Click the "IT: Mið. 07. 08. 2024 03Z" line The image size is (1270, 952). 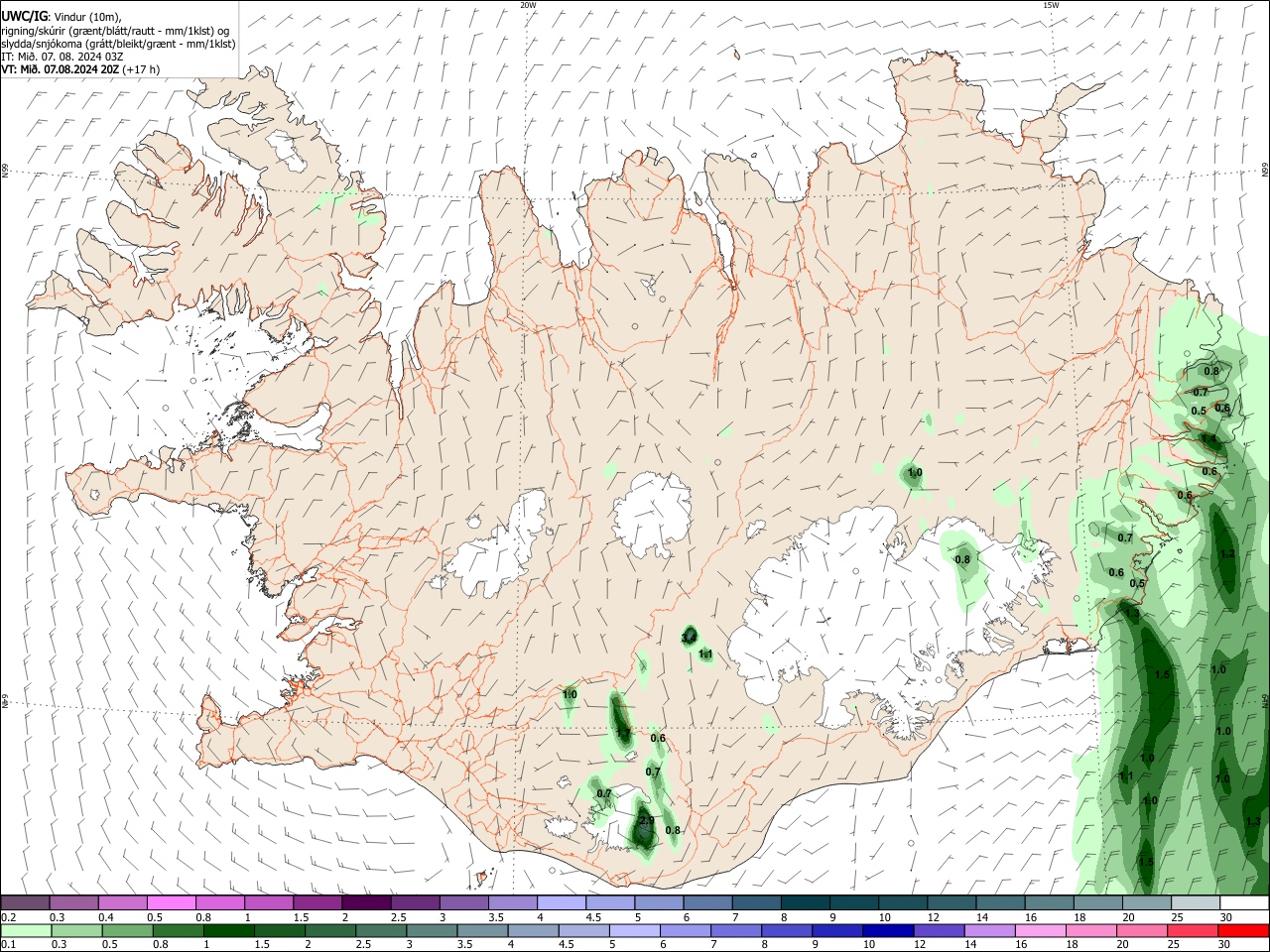point(63,57)
